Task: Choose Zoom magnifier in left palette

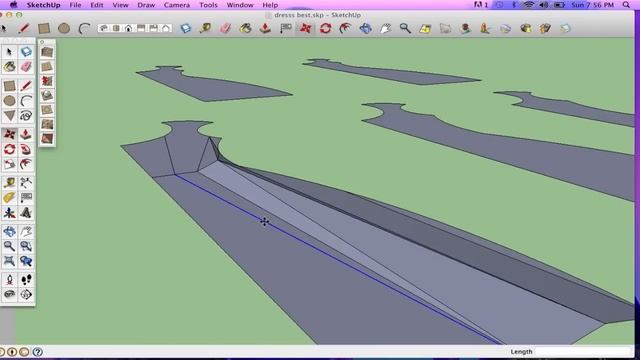Action: [x=9, y=246]
